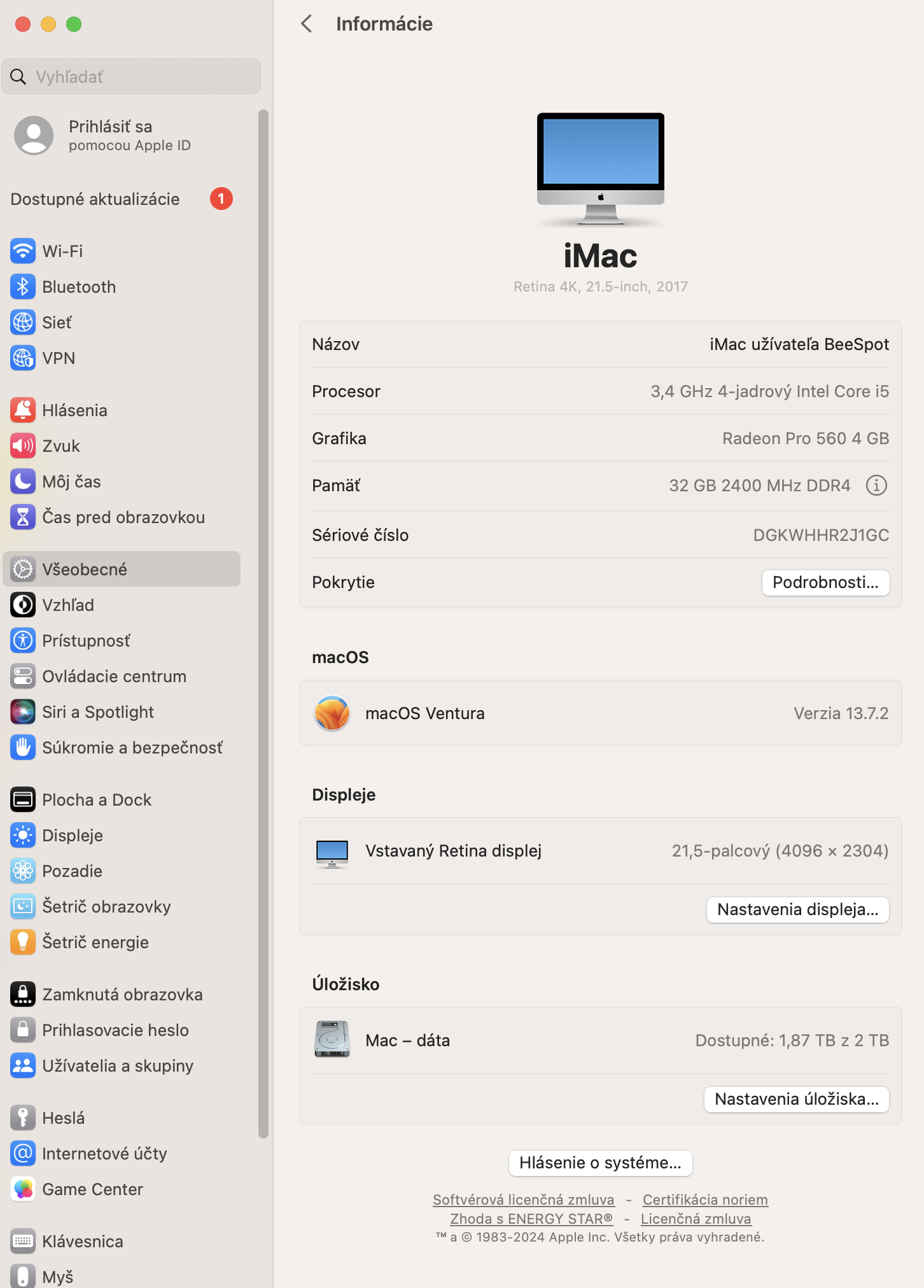Open Môj čas moon icon

[x=23, y=481]
